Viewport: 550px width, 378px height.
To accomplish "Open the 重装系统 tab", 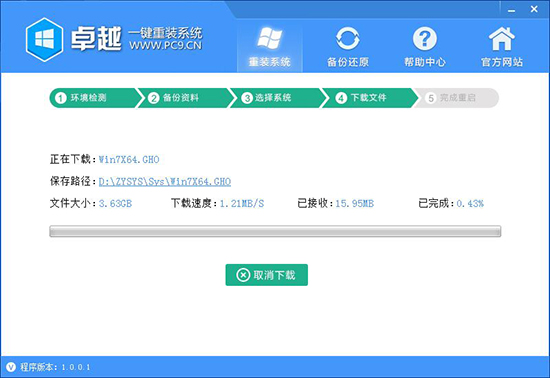I will (x=269, y=47).
